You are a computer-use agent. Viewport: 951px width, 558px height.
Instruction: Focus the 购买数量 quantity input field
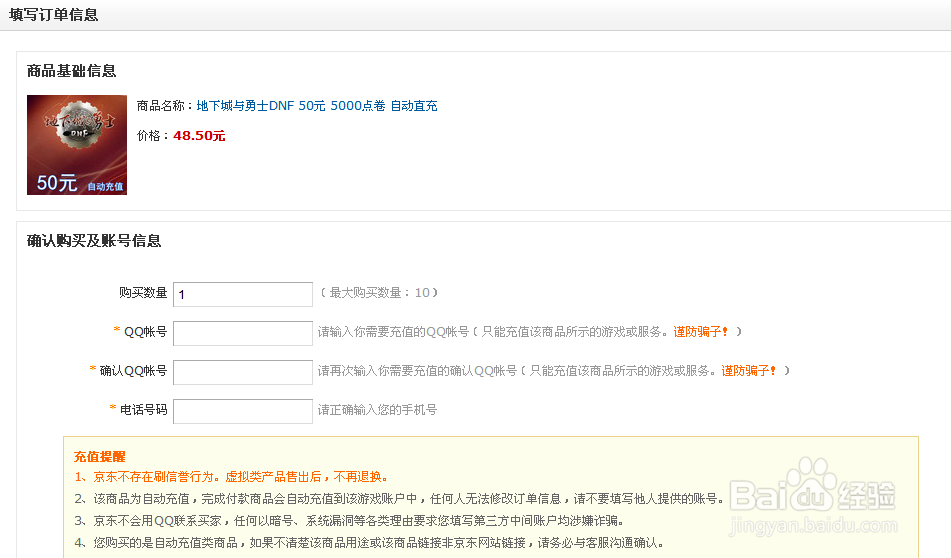click(243, 294)
